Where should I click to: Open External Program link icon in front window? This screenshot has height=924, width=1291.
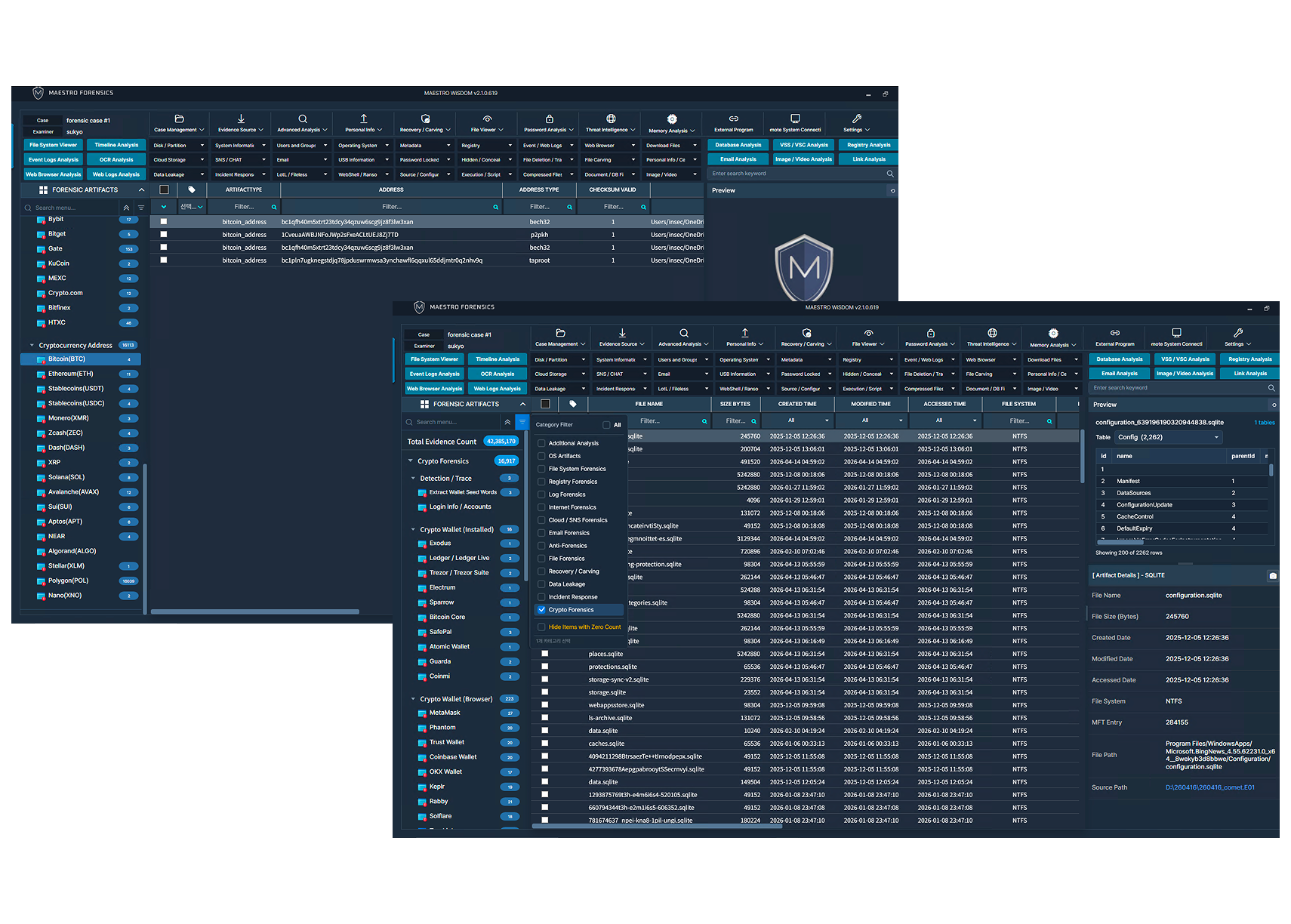coord(1115,333)
